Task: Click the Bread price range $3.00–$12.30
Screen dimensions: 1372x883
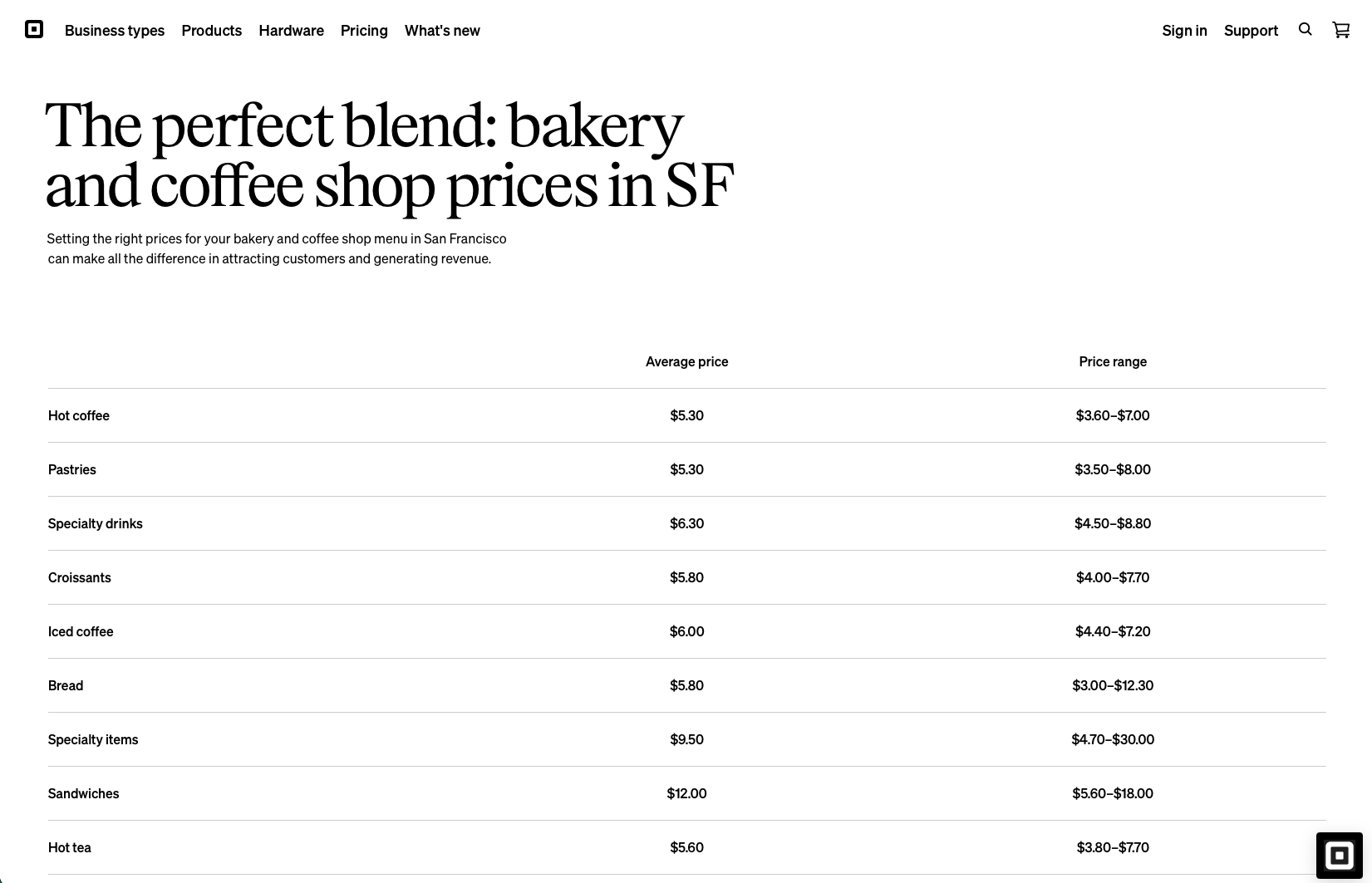Action: pos(1113,685)
